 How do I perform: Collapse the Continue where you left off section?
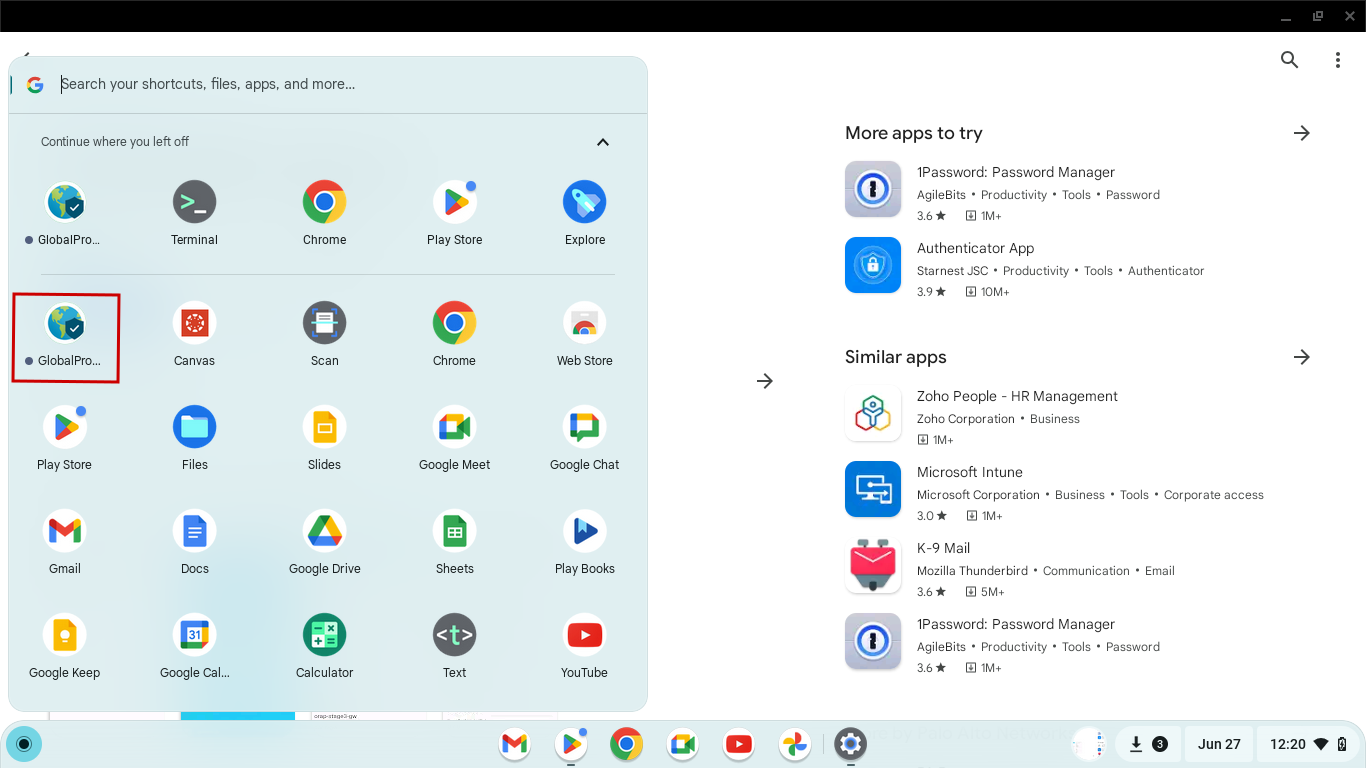603,142
